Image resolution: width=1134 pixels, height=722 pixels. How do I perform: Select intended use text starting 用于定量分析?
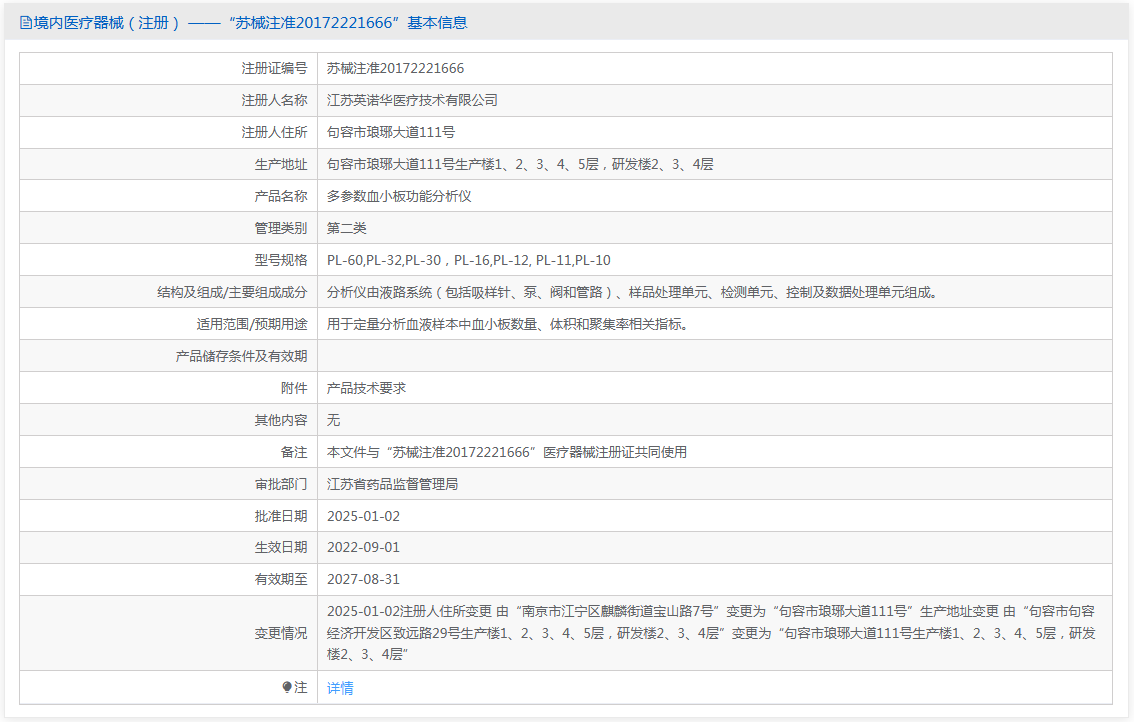coord(508,324)
